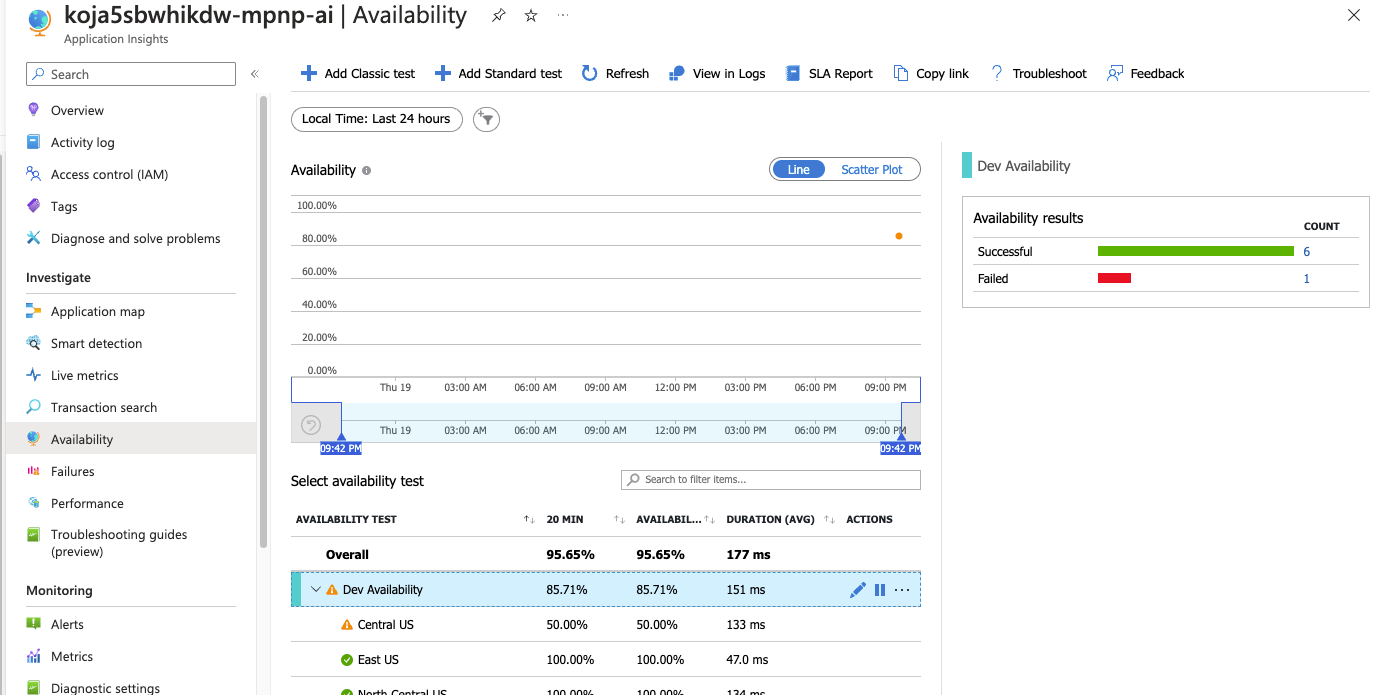Open View in Logs
Screen dimensions: 1384x695
coord(717,73)
